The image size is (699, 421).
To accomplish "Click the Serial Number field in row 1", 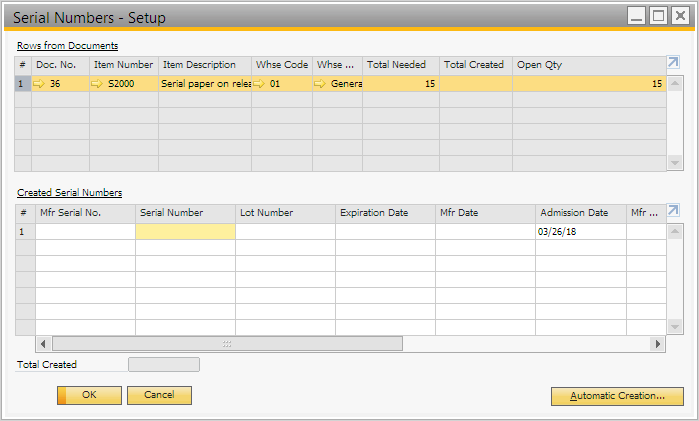I will click(185, 231).
